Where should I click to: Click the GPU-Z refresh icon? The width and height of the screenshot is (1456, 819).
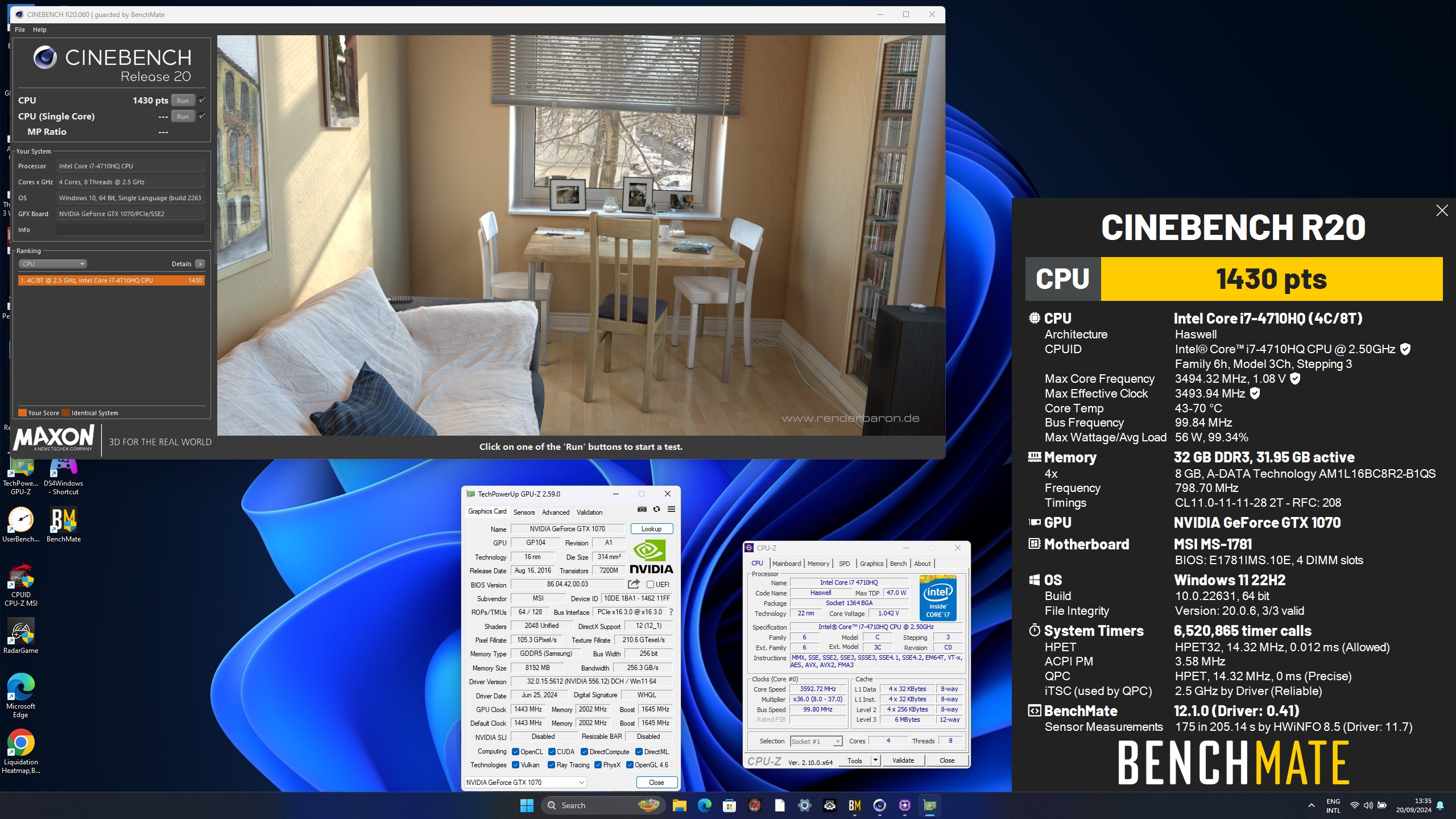coord(656,509)
